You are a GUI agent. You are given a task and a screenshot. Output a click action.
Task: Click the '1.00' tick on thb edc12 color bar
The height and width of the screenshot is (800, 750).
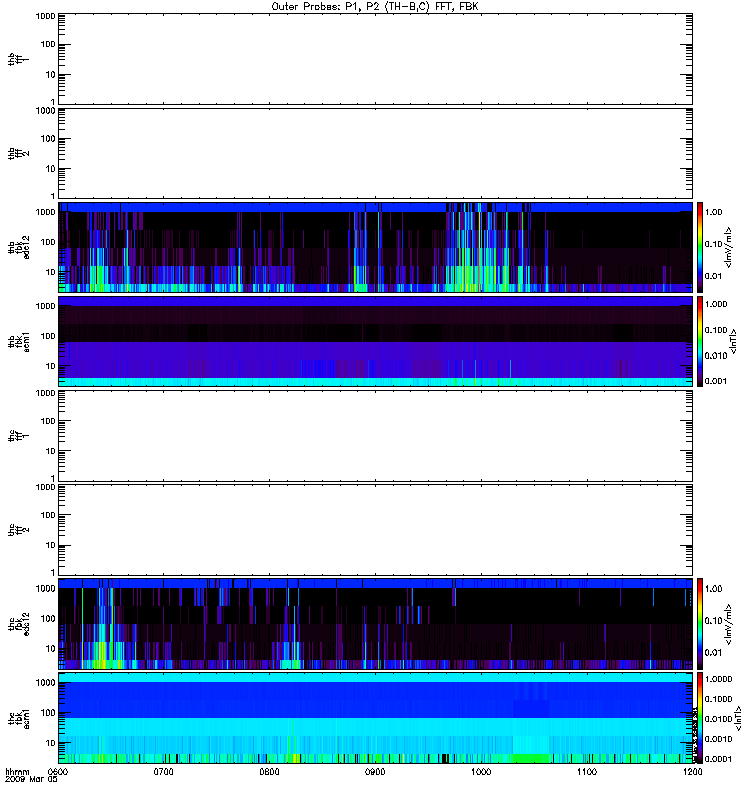713,212
